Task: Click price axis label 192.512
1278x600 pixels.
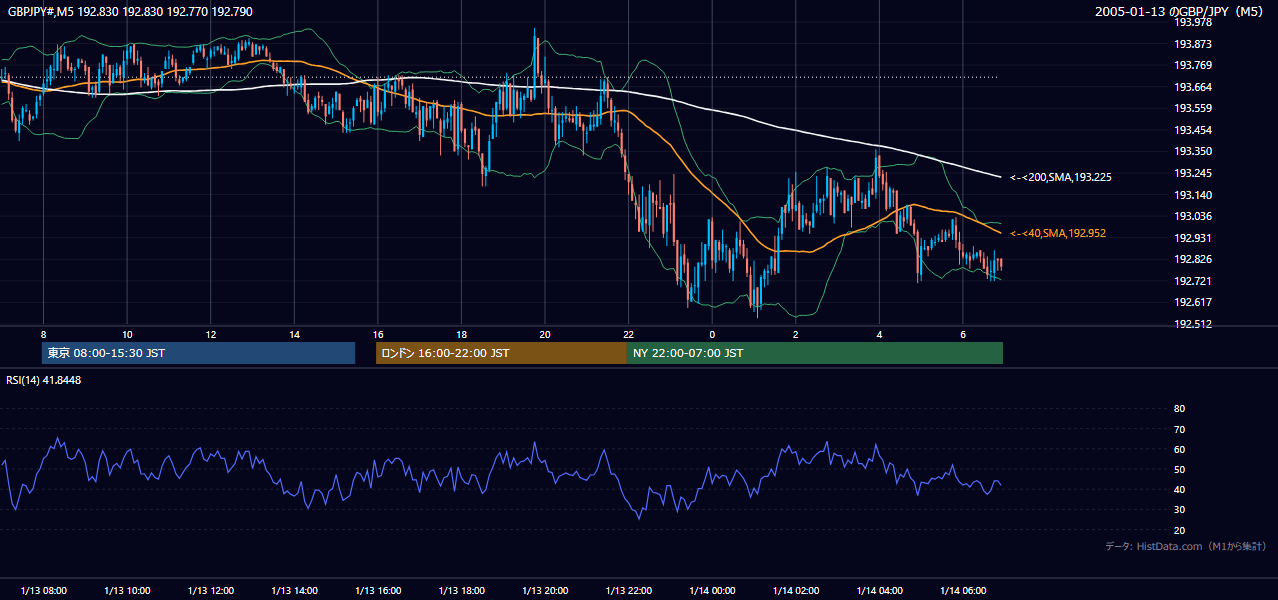Action: click(1192, 324)
